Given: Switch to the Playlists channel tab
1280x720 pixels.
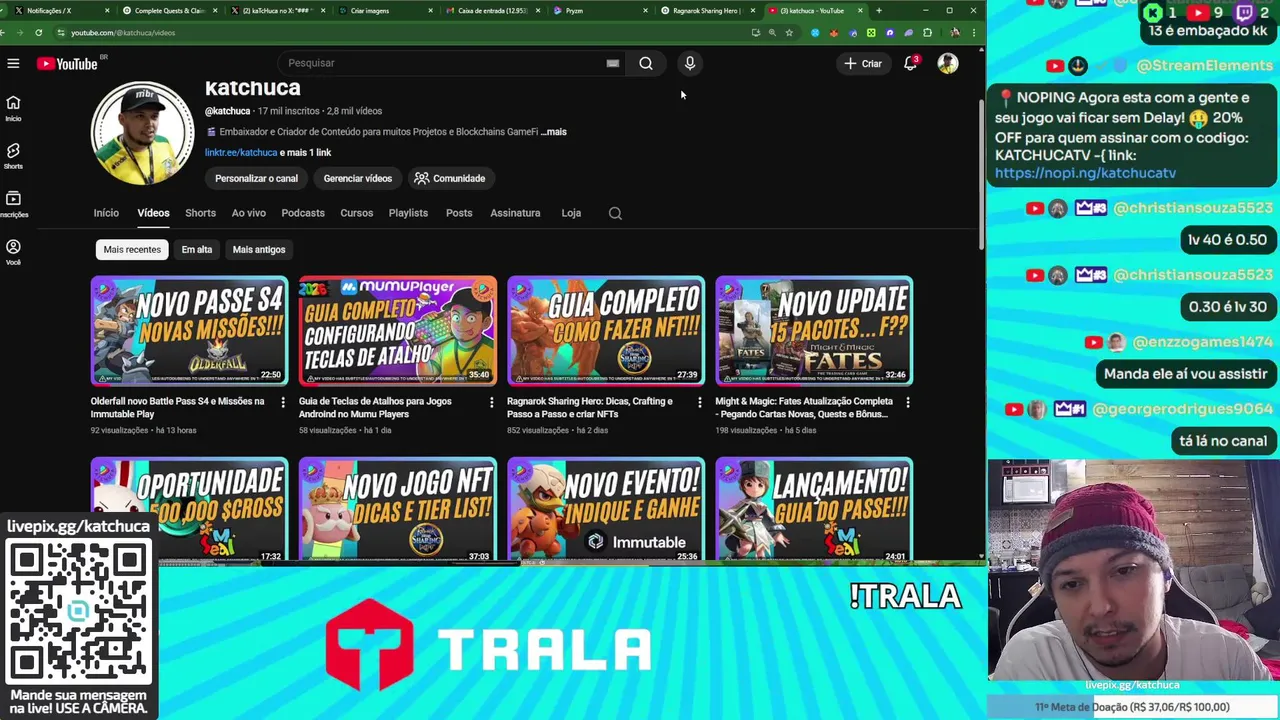Looking at the screenshot, I should (408, 213).
